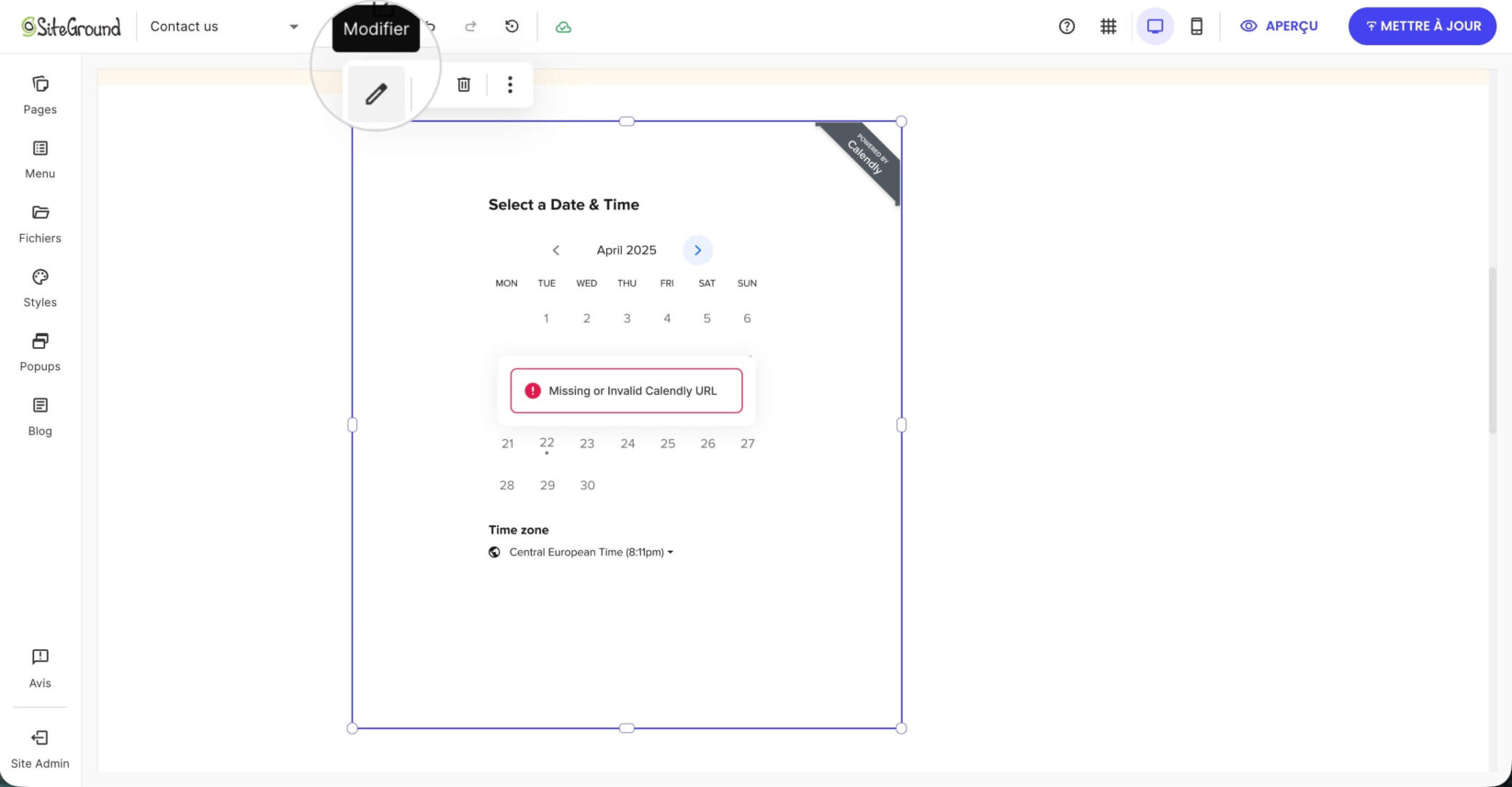Select April 6 in the calendar
Viewport: 1512px width, 787px height.
(x=747, y=319)
